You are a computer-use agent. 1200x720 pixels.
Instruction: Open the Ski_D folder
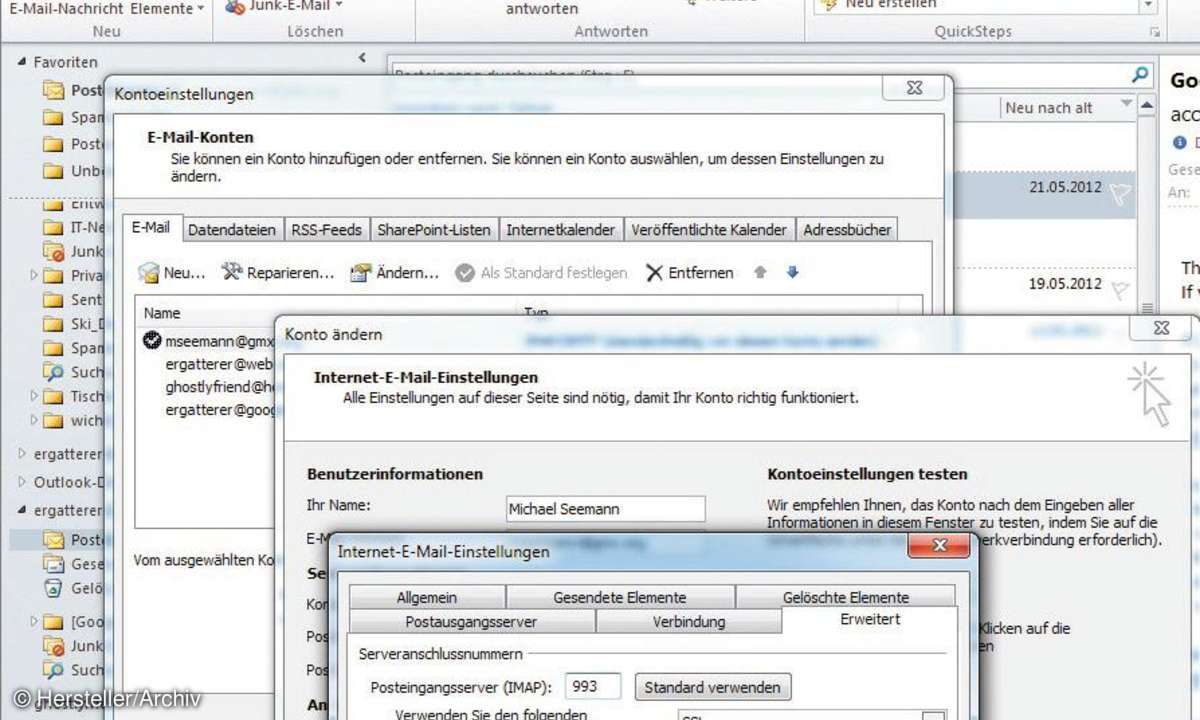coord(74,323)
